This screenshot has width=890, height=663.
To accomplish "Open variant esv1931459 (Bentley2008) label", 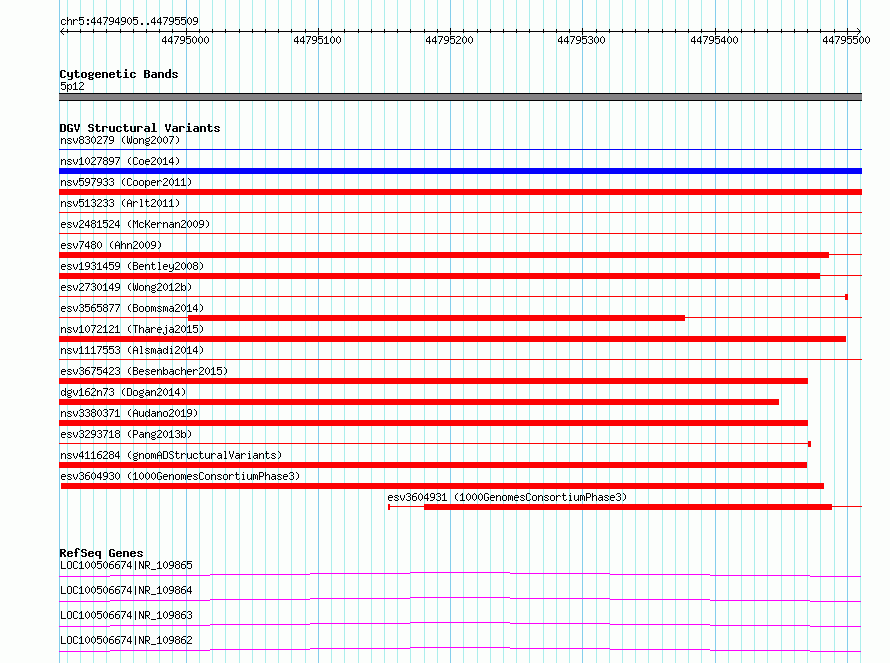I will (132, 266).
